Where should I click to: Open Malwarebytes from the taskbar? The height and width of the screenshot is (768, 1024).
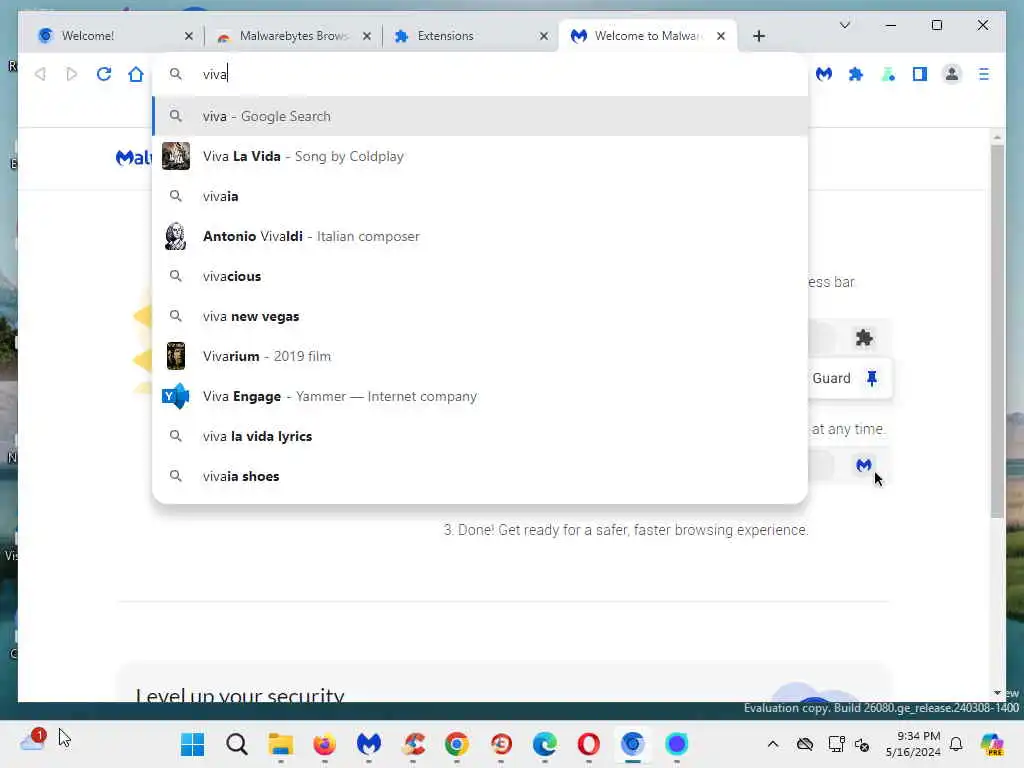pyautogui.click(x=369, y=744)
